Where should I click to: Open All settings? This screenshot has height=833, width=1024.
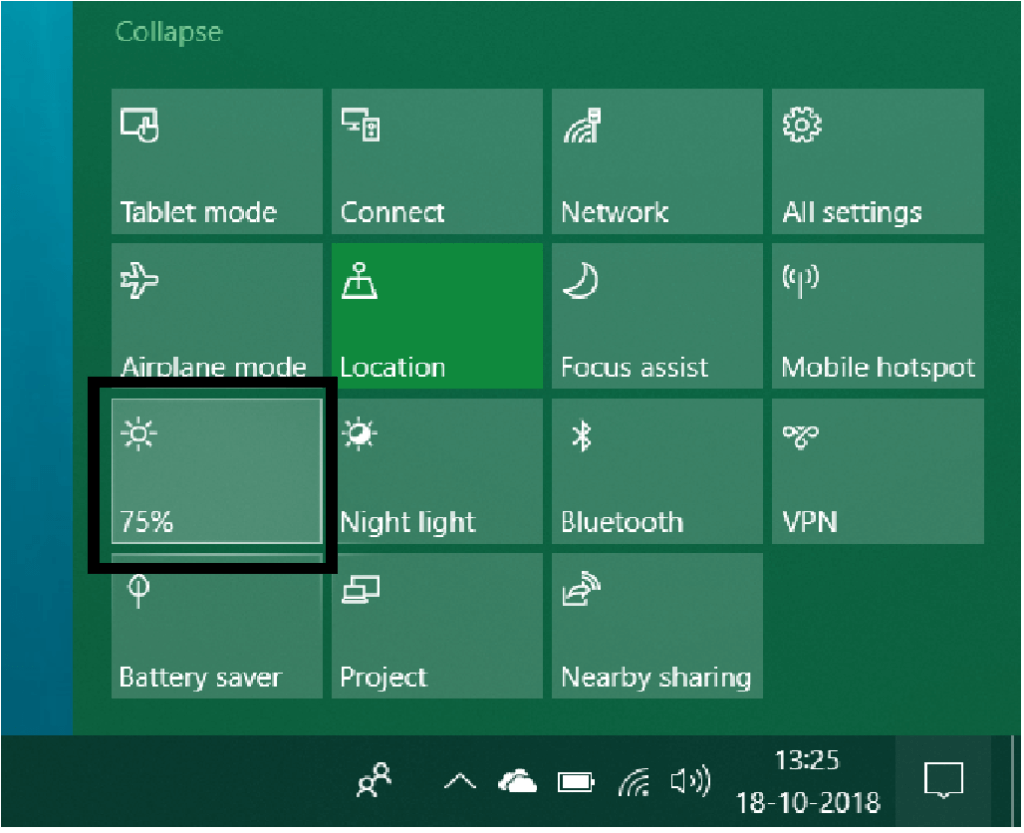877,160
